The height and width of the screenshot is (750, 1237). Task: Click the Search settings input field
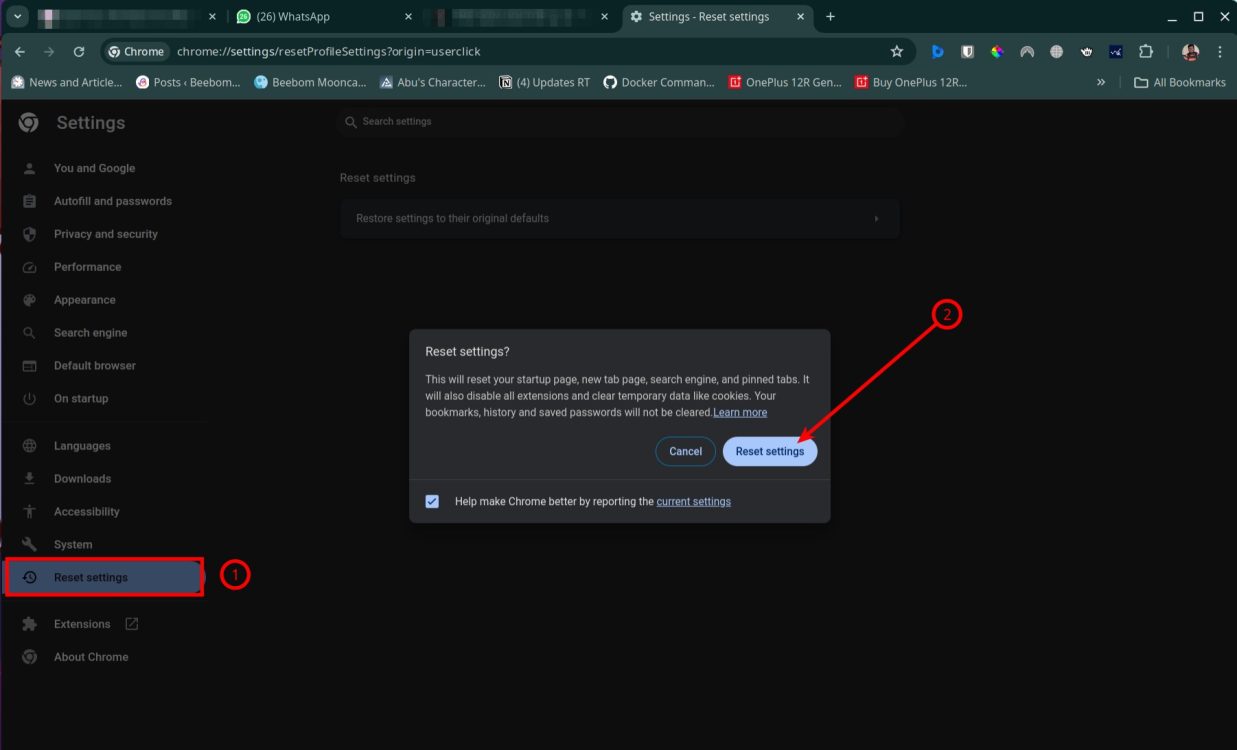point(620,121)
